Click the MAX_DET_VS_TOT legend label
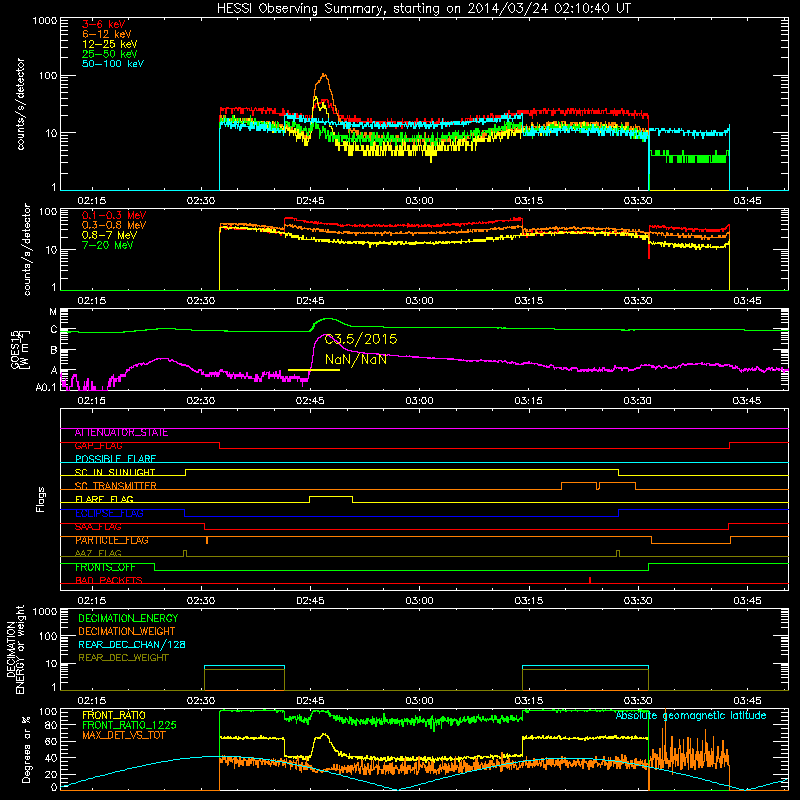This screenshot has height=800, width=800. 123,736
